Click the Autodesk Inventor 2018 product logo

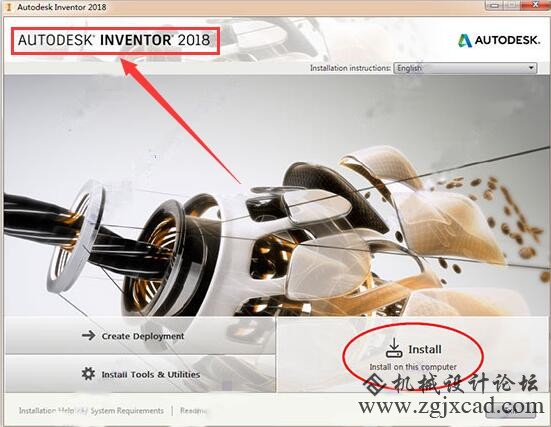tap(114, 40)
